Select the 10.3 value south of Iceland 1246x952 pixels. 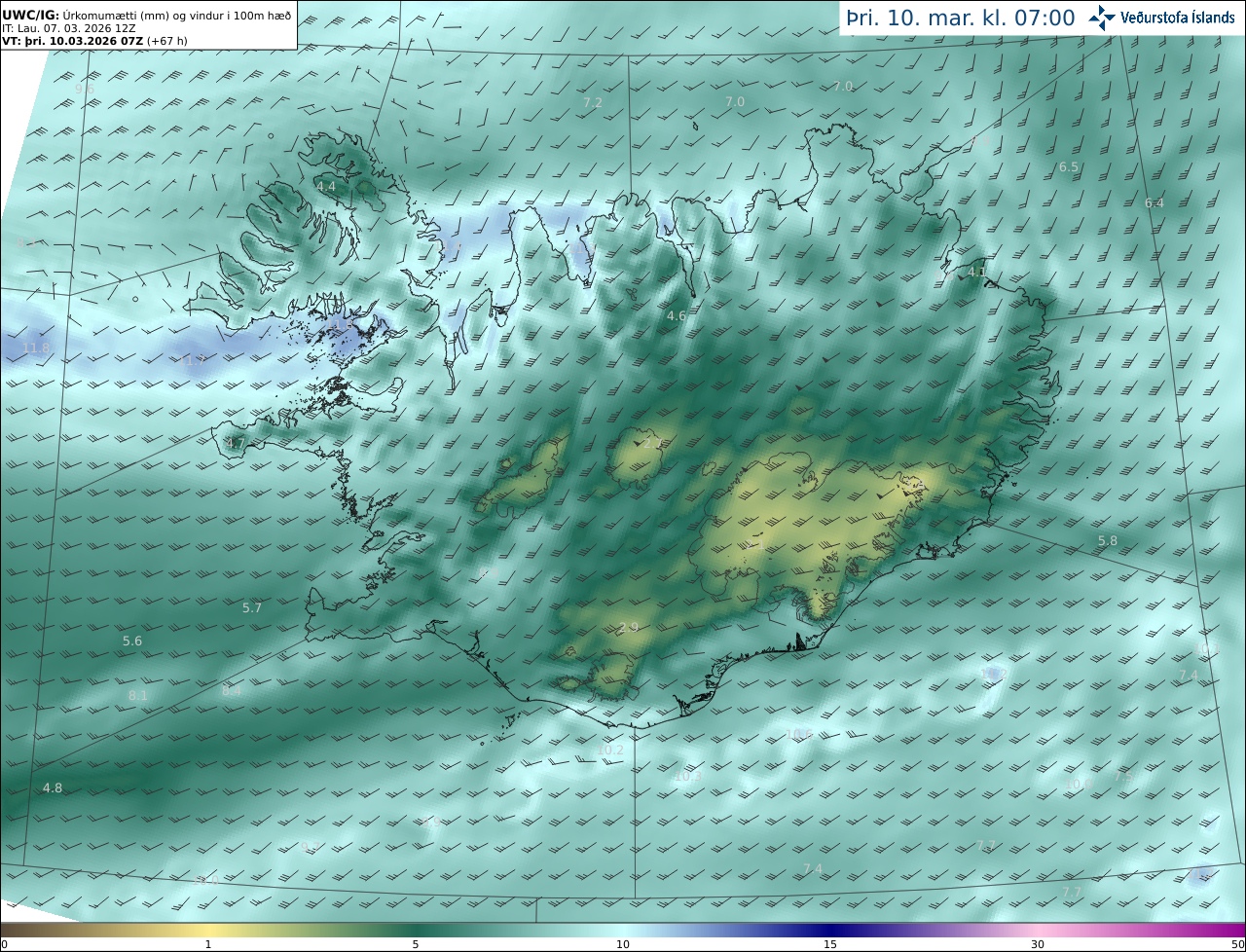(x=686, y=776)
